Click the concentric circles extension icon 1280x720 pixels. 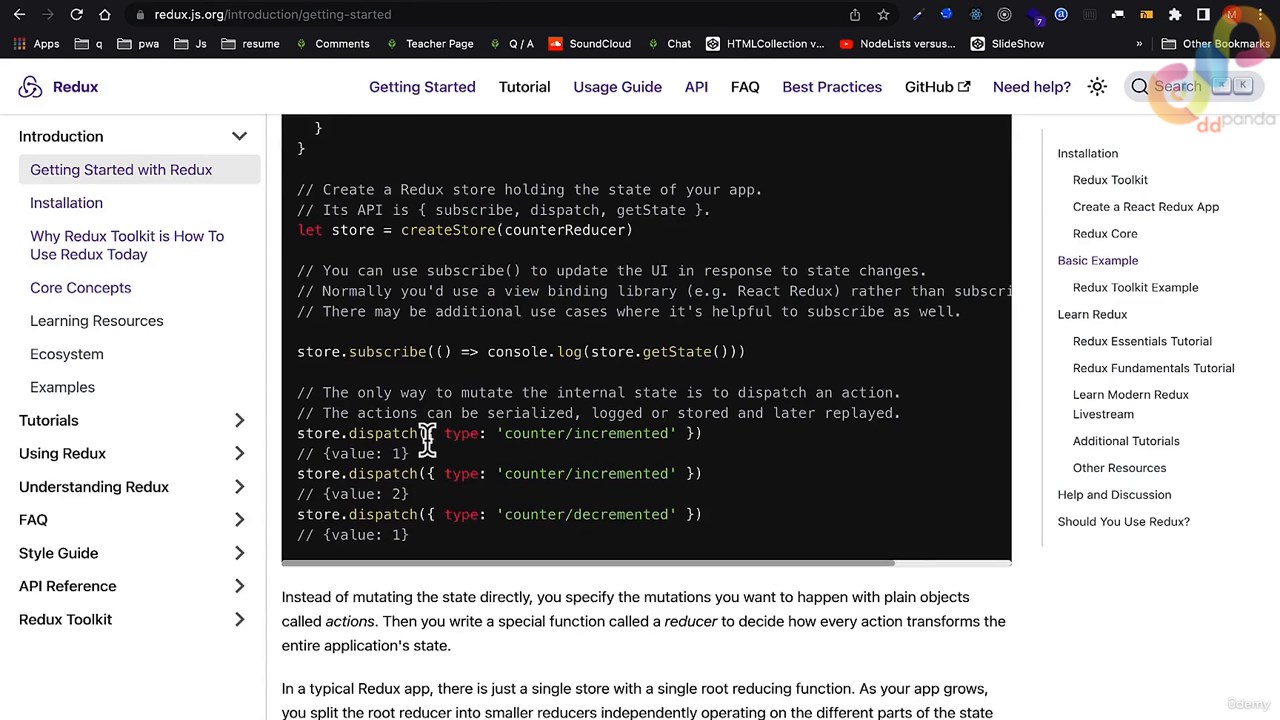(1004, 15)
